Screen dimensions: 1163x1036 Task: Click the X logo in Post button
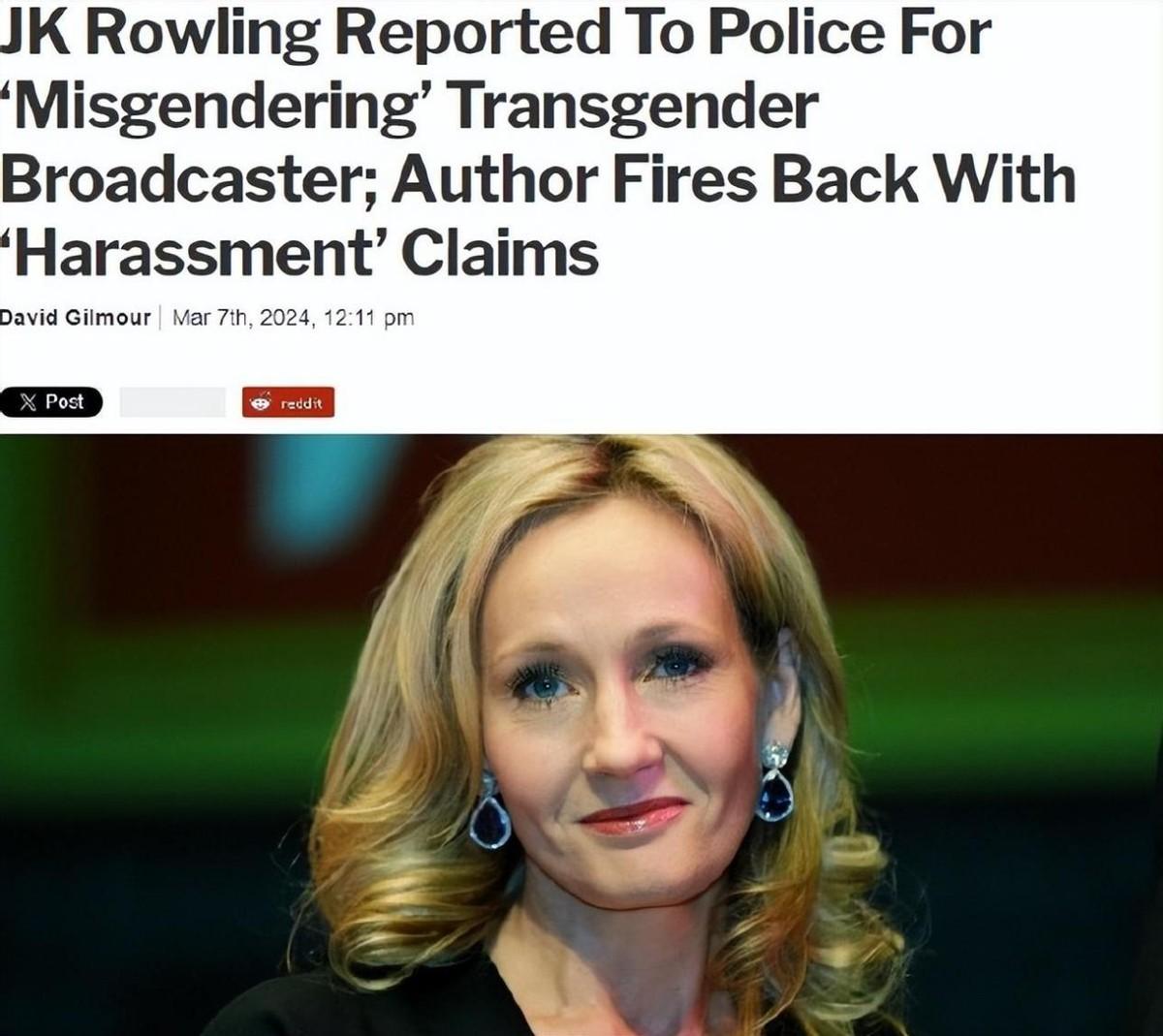[x=28, y=401]
